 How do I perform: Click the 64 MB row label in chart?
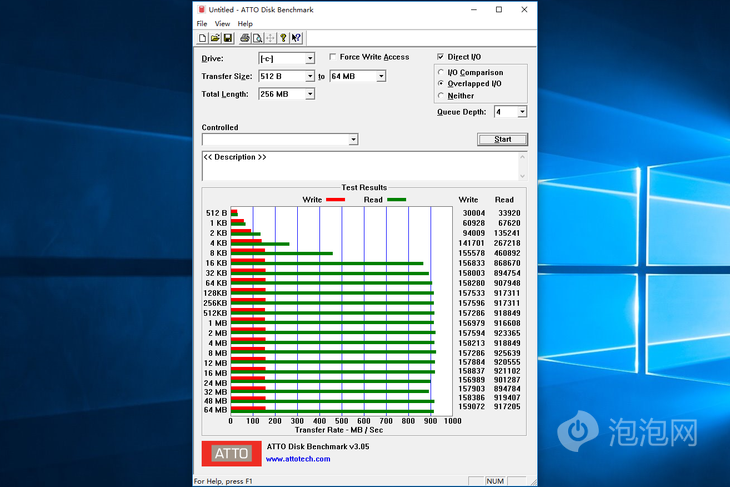[216, 410]
